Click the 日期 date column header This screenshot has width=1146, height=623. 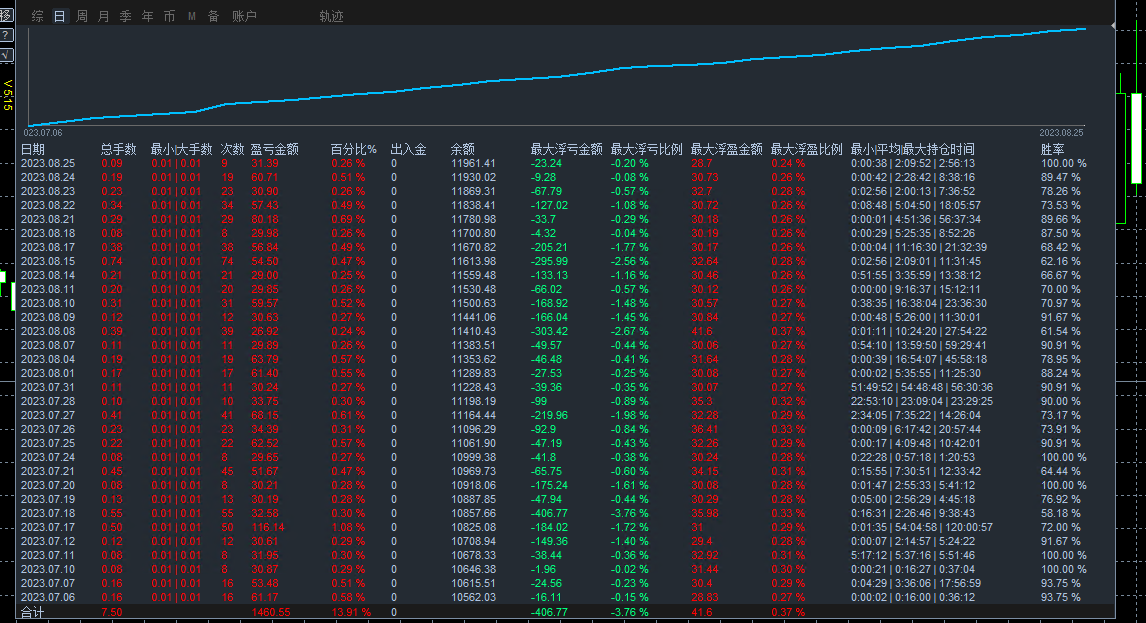pyautogui.click(x=33, y=149)
